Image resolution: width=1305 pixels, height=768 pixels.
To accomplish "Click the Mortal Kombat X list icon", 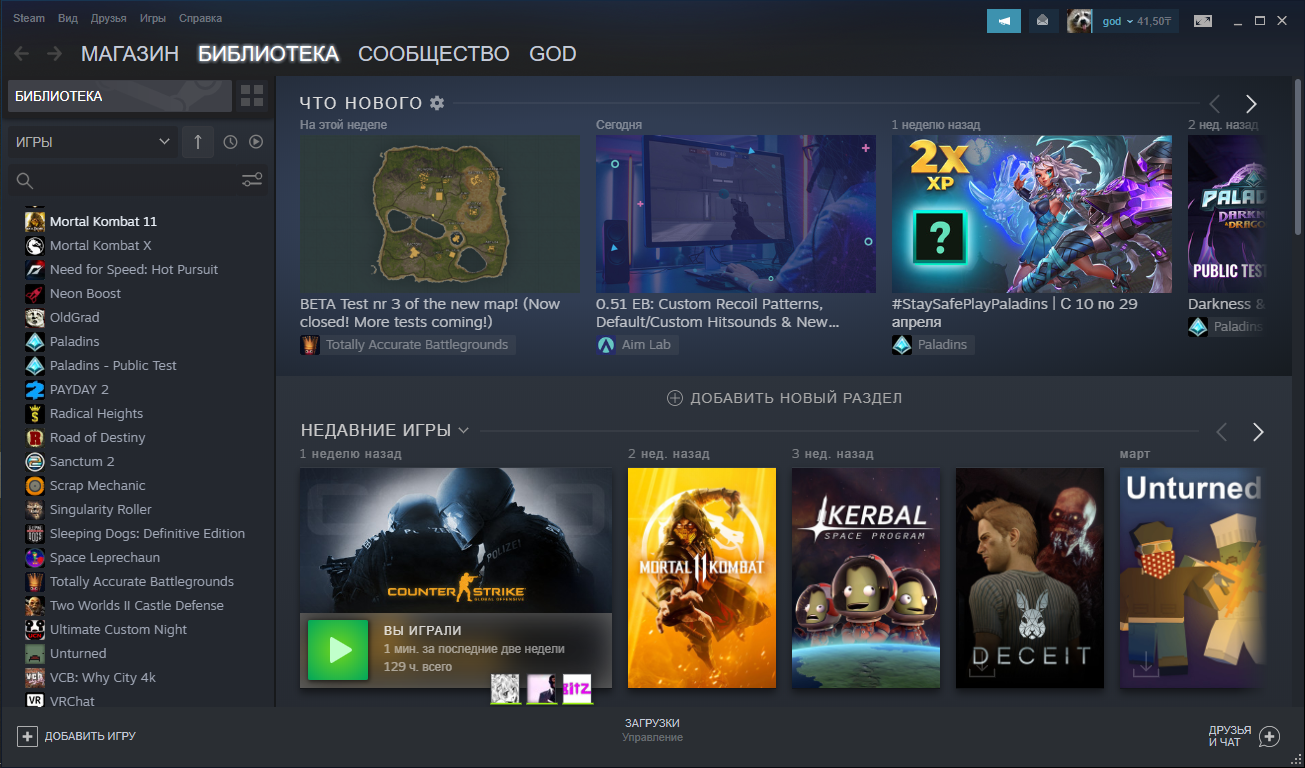I will pyautogui.click(x=35, y=245).
